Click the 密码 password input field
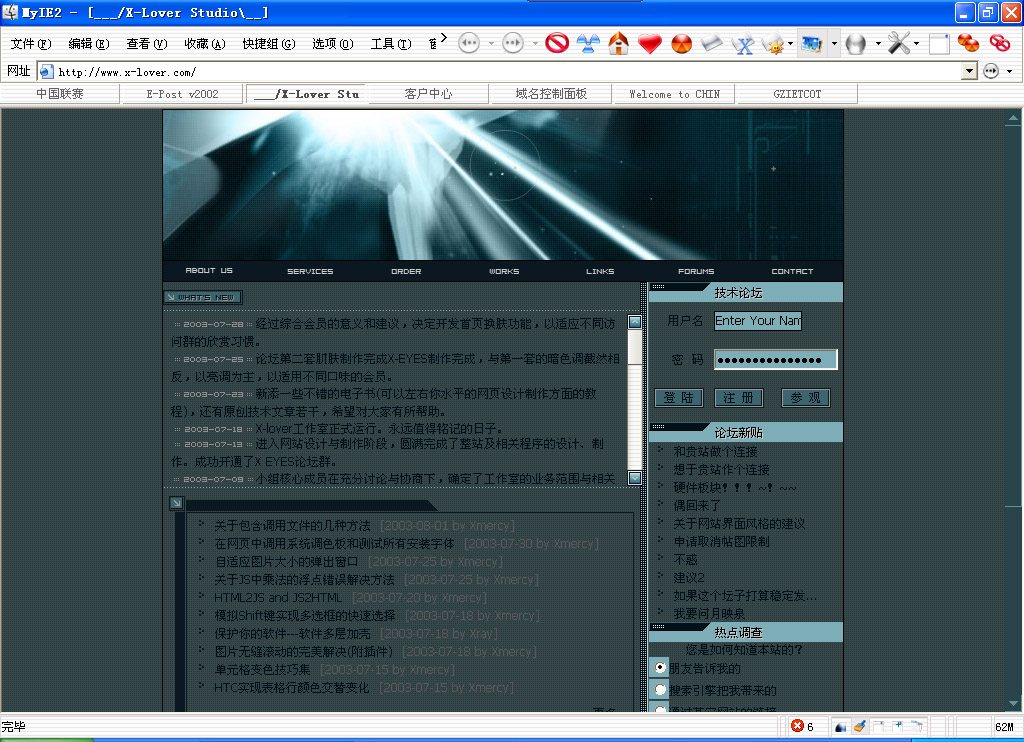Screen dimensions: 1024x742 point(775,360)
